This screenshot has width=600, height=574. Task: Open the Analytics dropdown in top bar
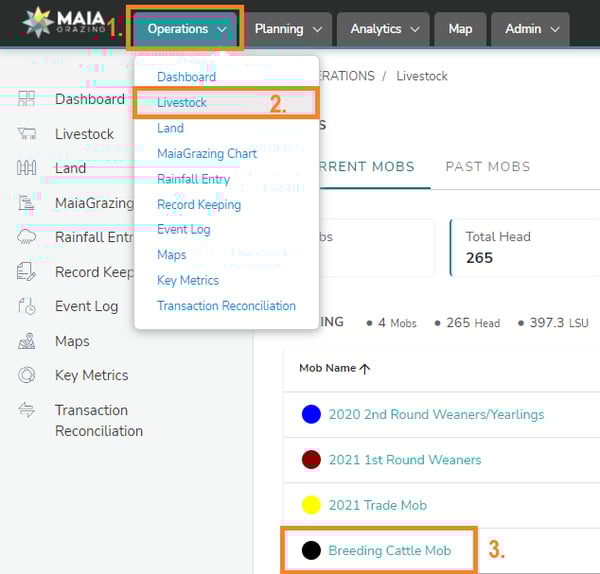[384, 29]
